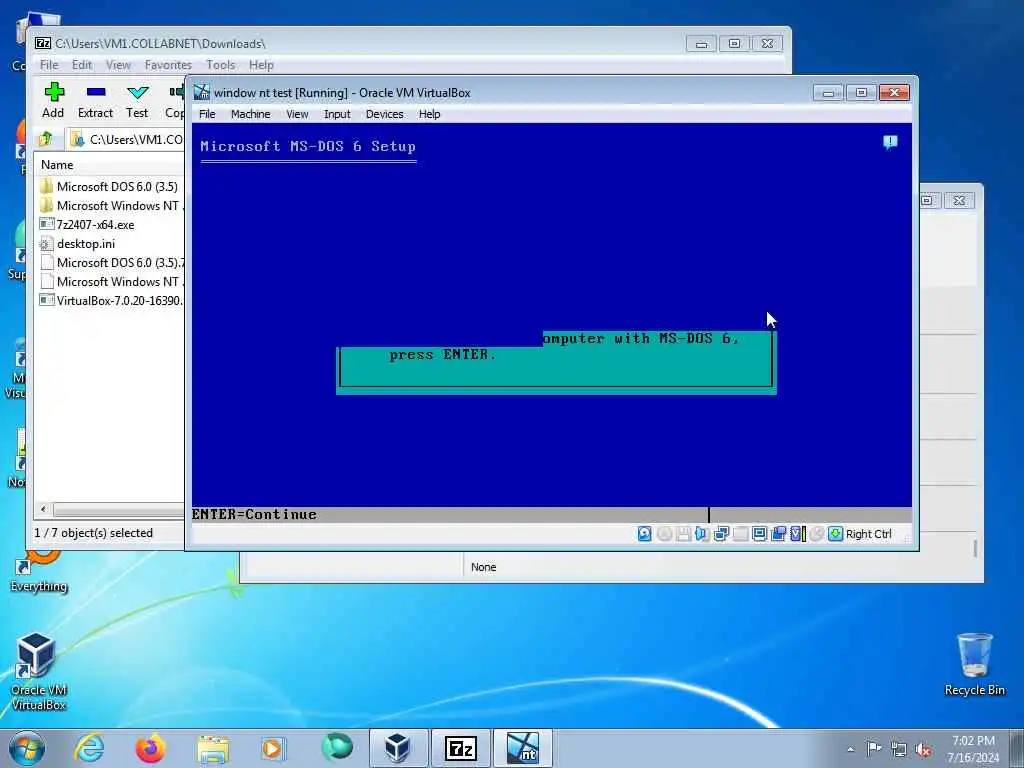Click the green keyboard capture indicator
Image resolution: width=1024 pixels, height=768 pixels.
(835, 534)
